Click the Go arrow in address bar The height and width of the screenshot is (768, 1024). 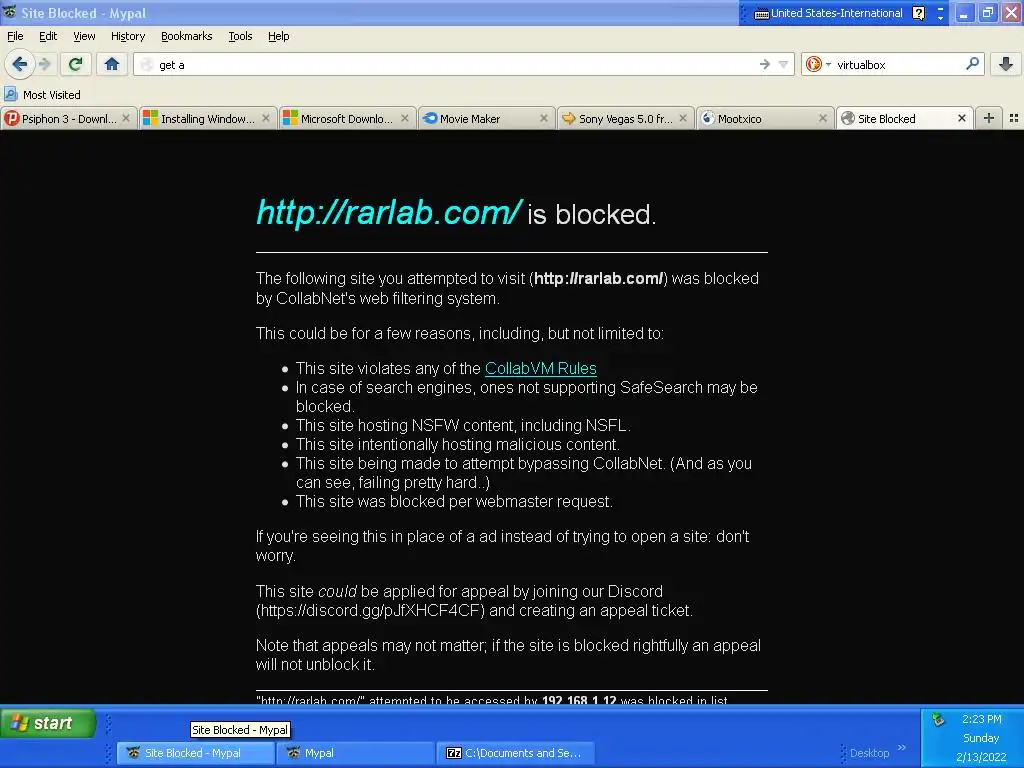point(765,64)
